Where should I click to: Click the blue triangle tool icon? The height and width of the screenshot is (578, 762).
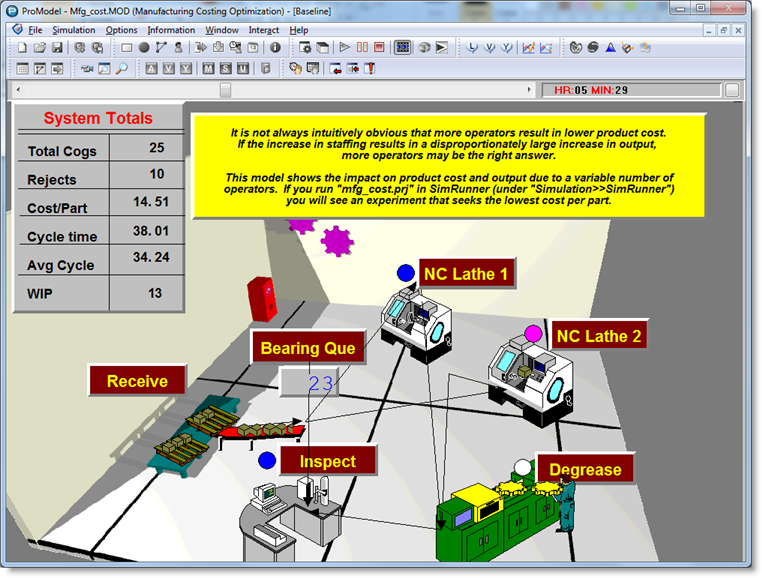610,47
